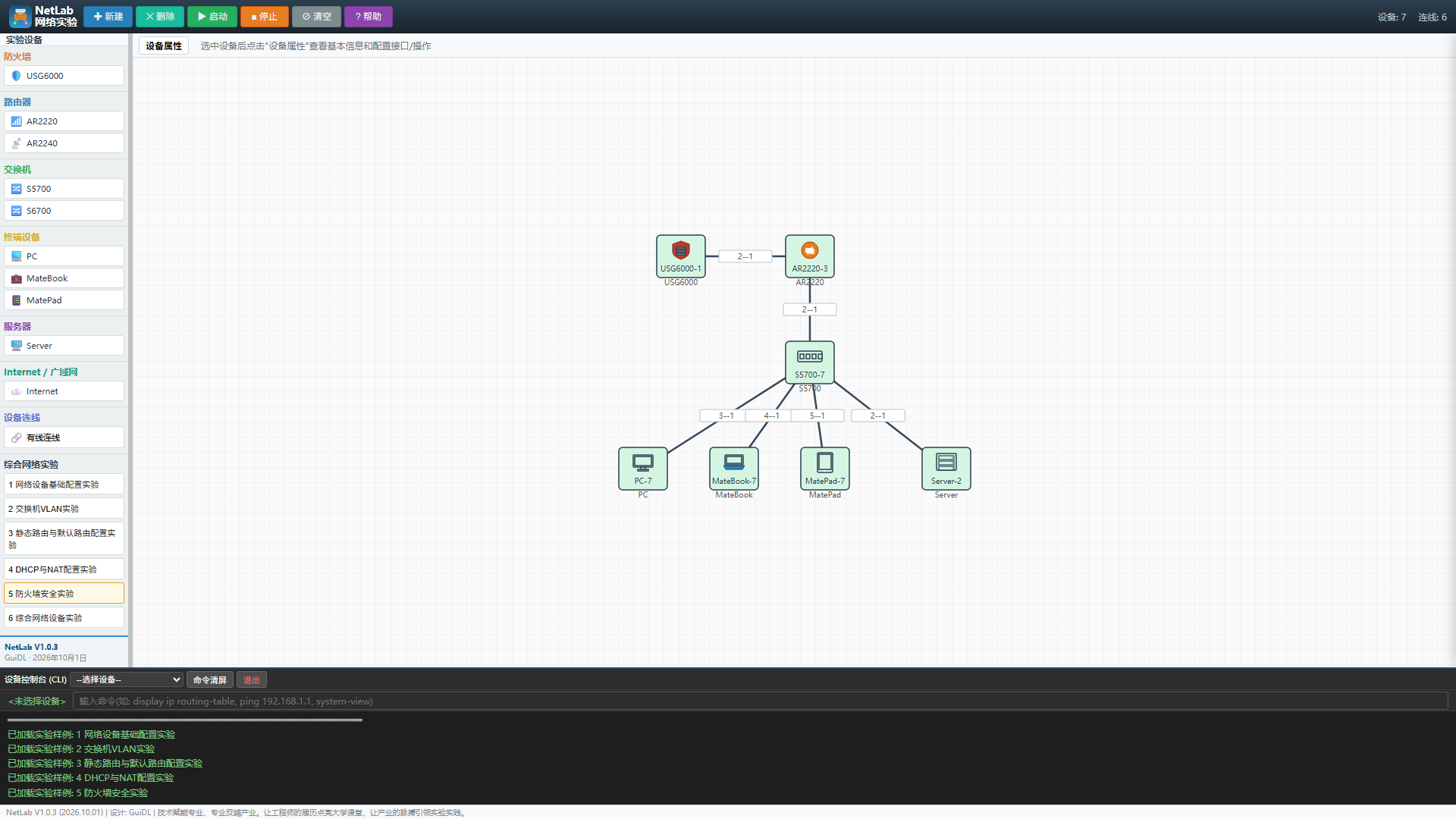Image resolution: width=1456 pixels, height=819 pixels.
Task: Select the USG6000-1 firewall node on canvas
Action: (x=681, y=256)
